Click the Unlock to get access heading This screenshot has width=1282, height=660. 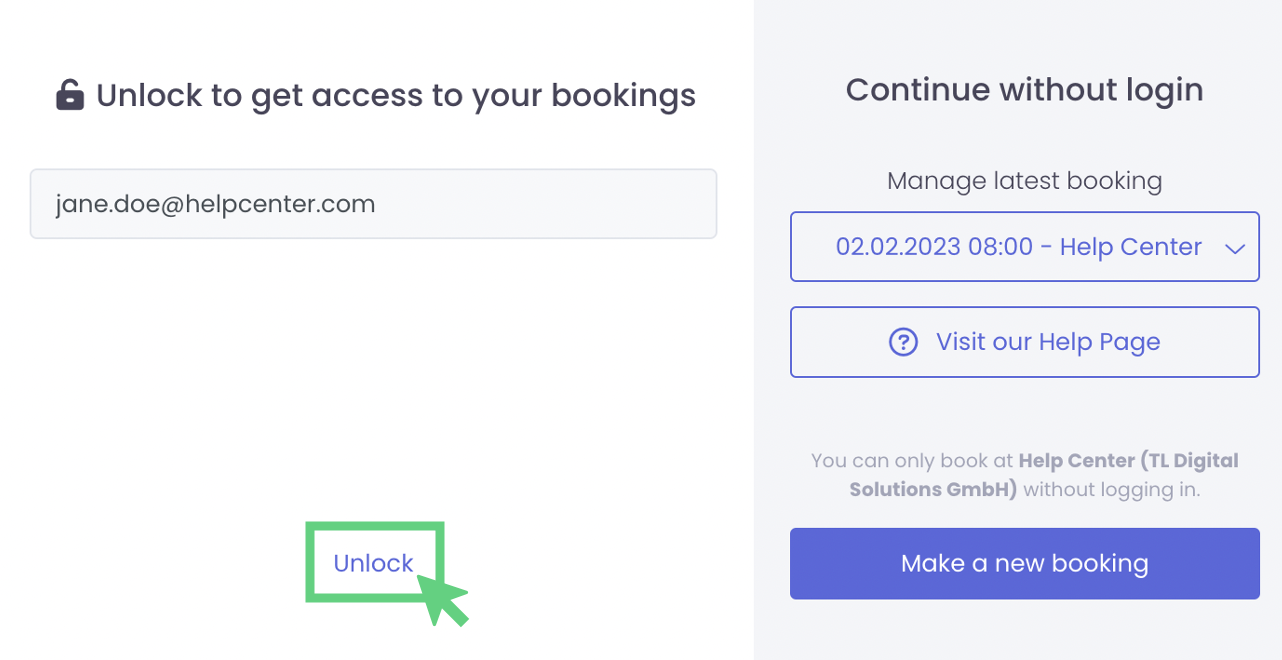395,95
